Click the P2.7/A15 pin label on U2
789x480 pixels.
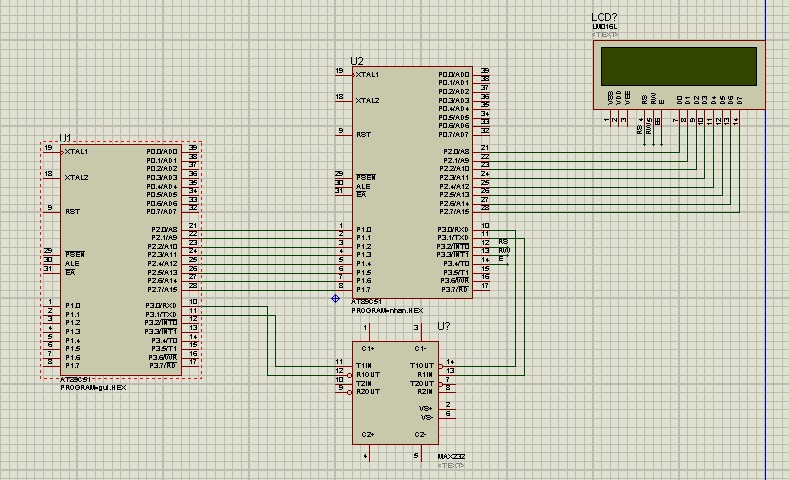pos(454,212)
